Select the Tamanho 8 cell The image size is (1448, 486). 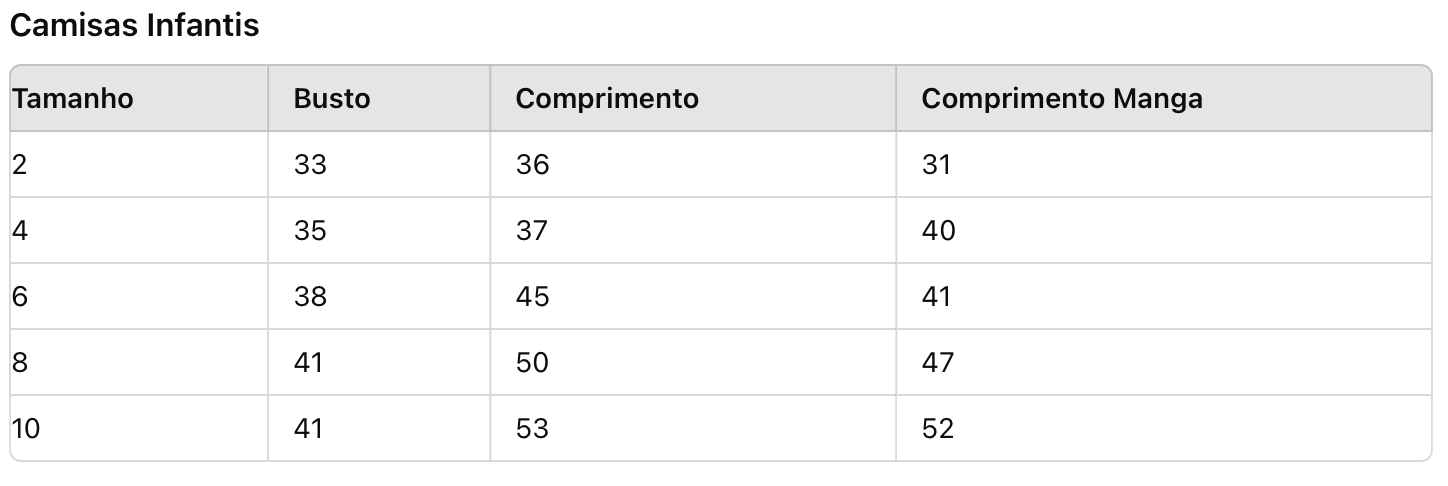(139, 362)
